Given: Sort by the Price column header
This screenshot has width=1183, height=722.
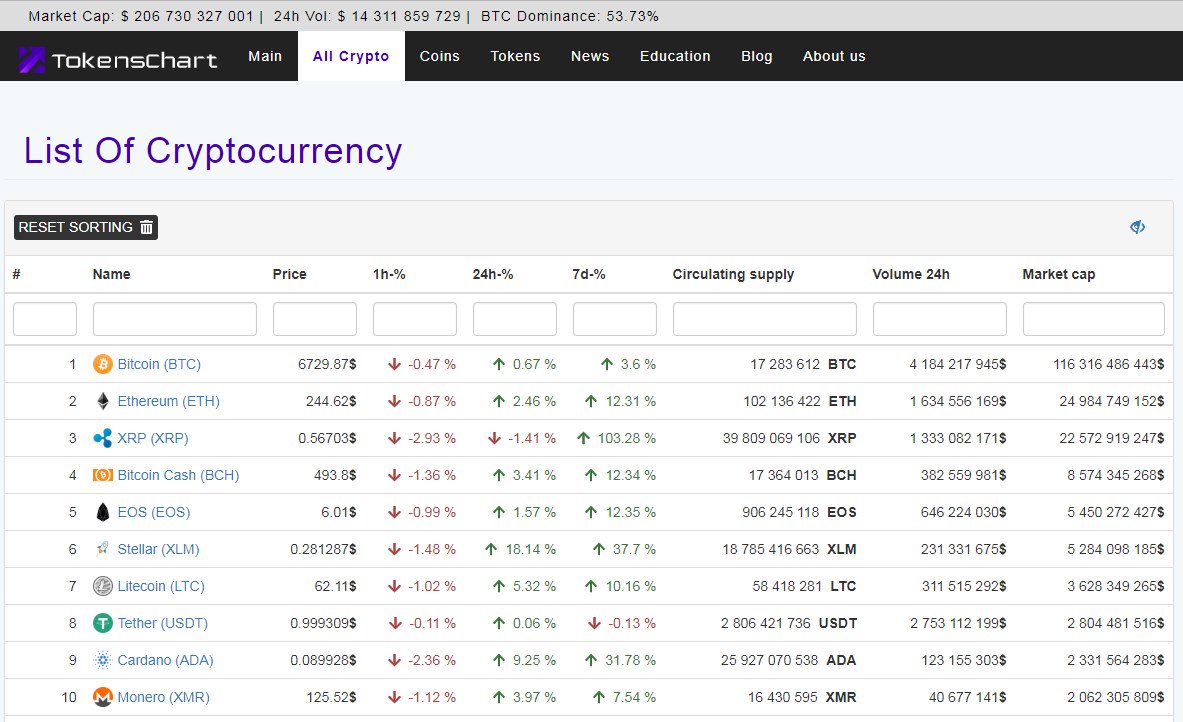Looking at the screenshot, I should (x=290, y=275).
